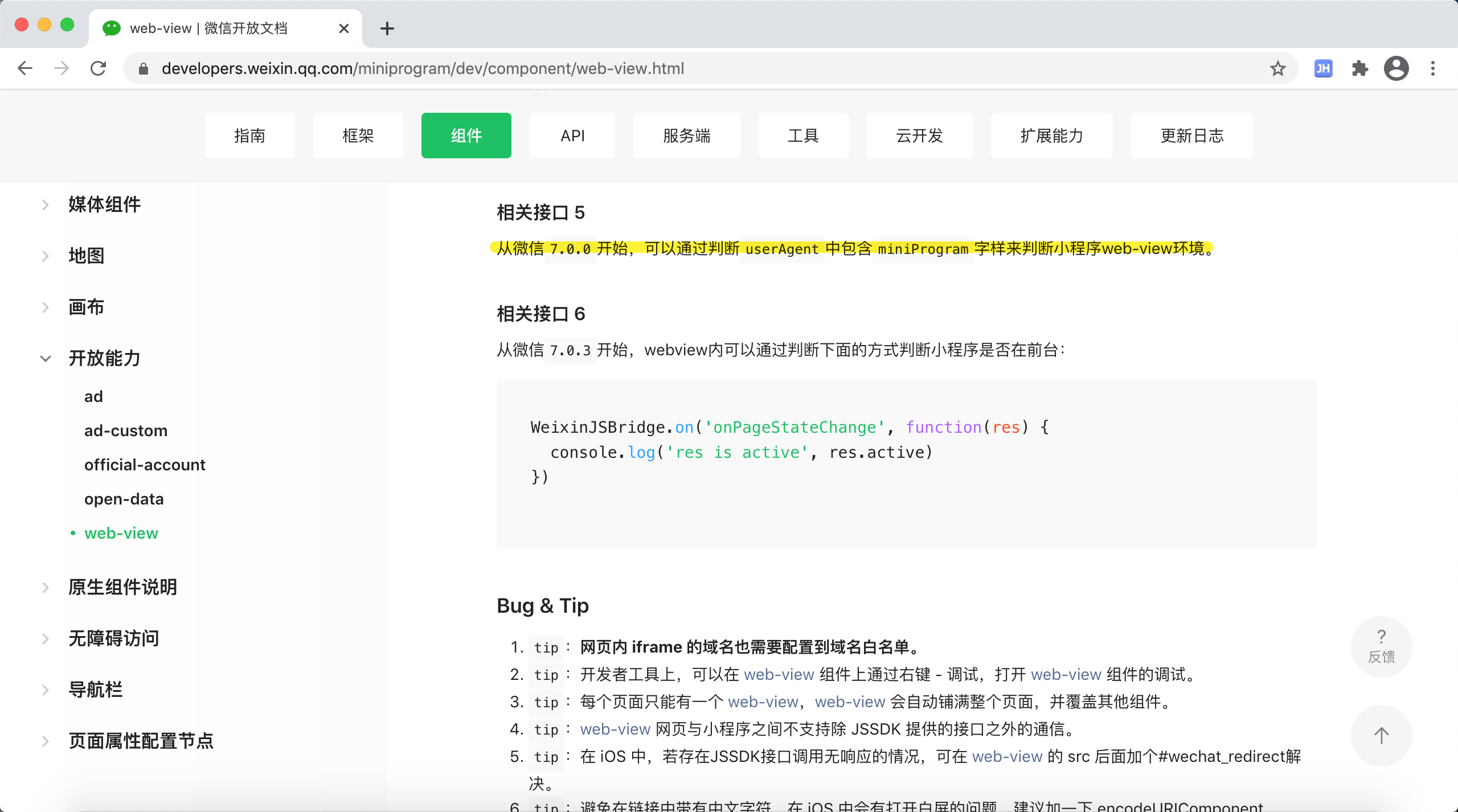Click the scroll-to-top arrow button

pyautogui.click(x=1381, y=735)
